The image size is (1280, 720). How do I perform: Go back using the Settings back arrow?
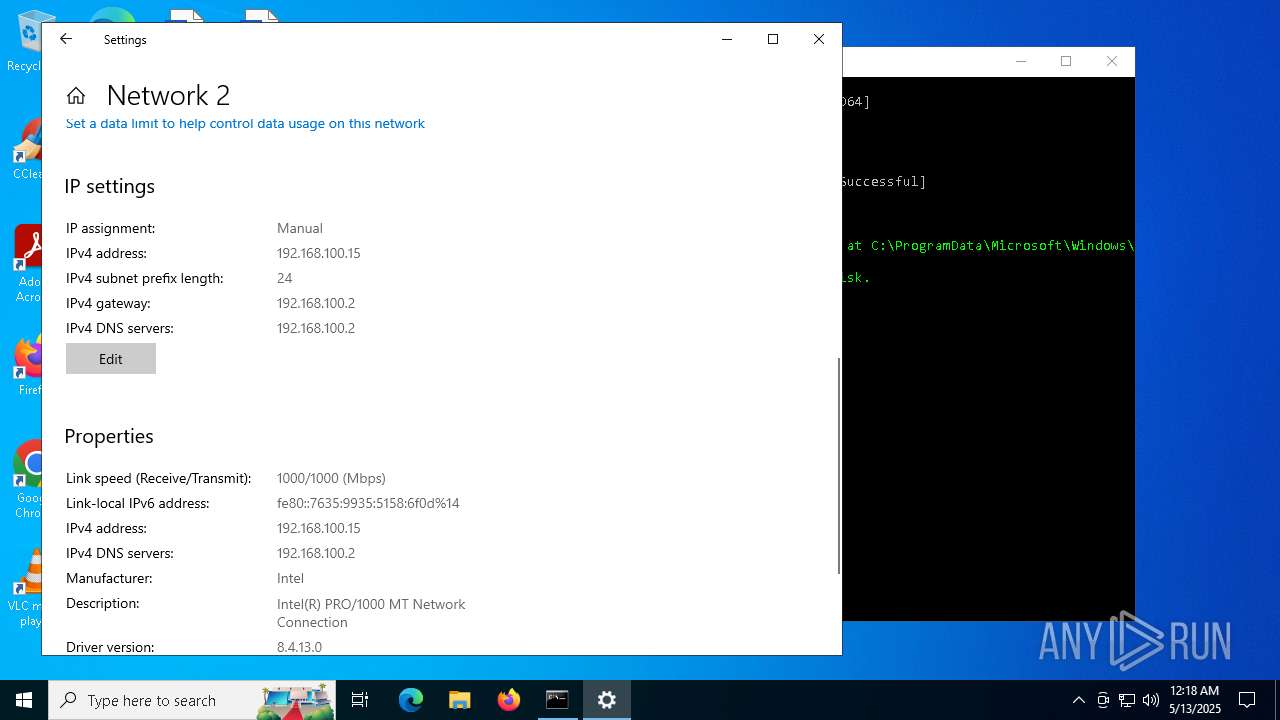(x=66, y=39)
